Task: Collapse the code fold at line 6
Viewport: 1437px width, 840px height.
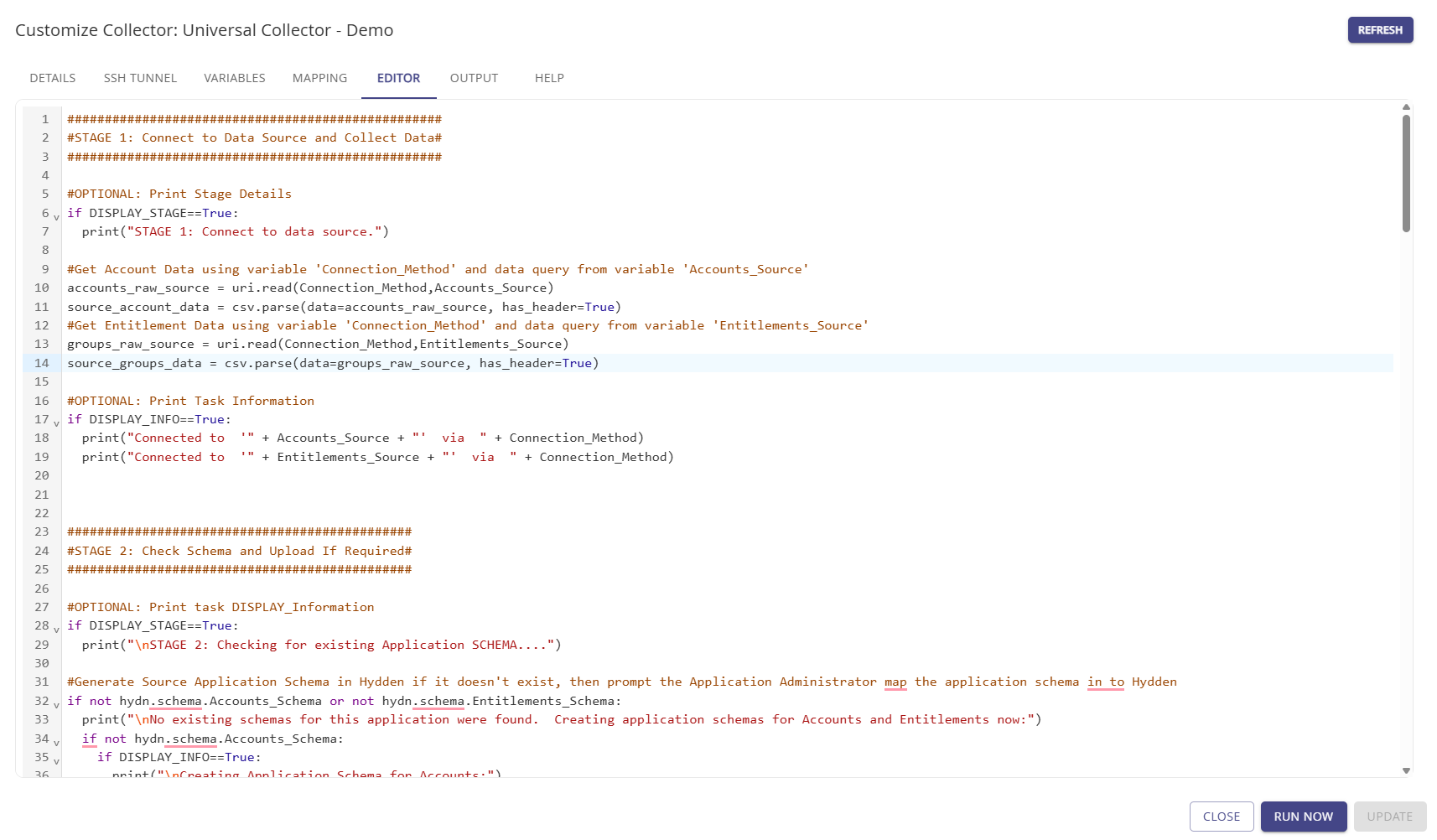Action: (x=56, y=216)
